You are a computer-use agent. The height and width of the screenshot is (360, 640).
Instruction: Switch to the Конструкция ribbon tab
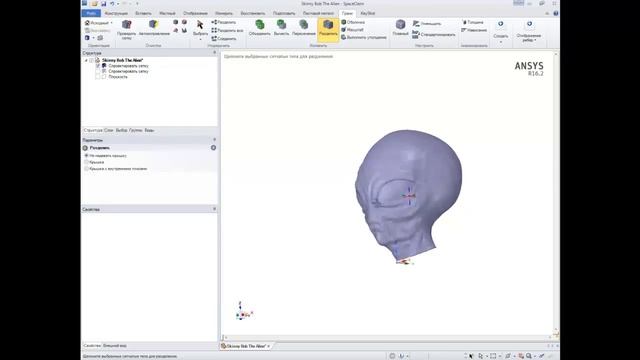[116, 13]
